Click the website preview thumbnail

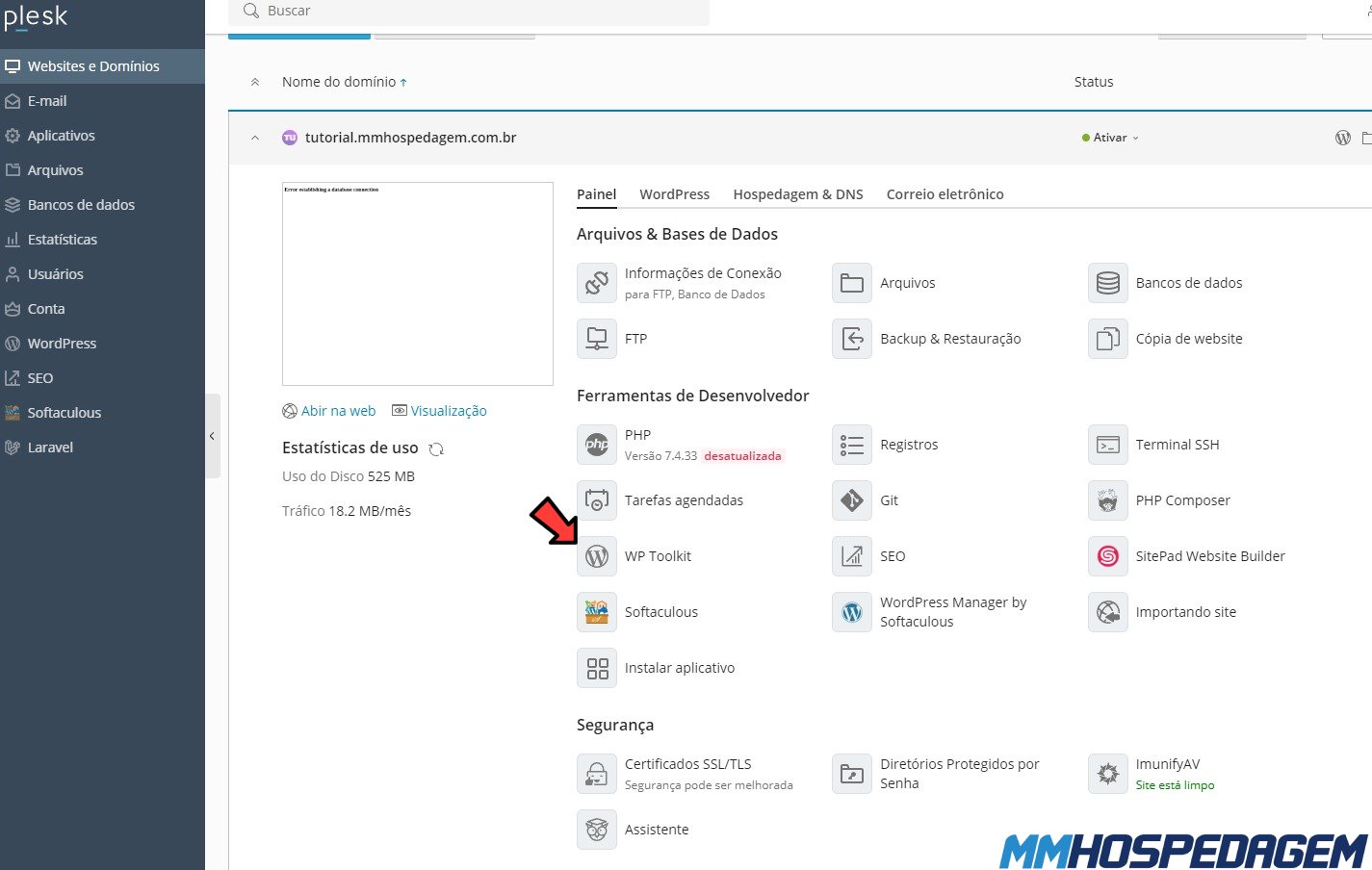[418, 284]
